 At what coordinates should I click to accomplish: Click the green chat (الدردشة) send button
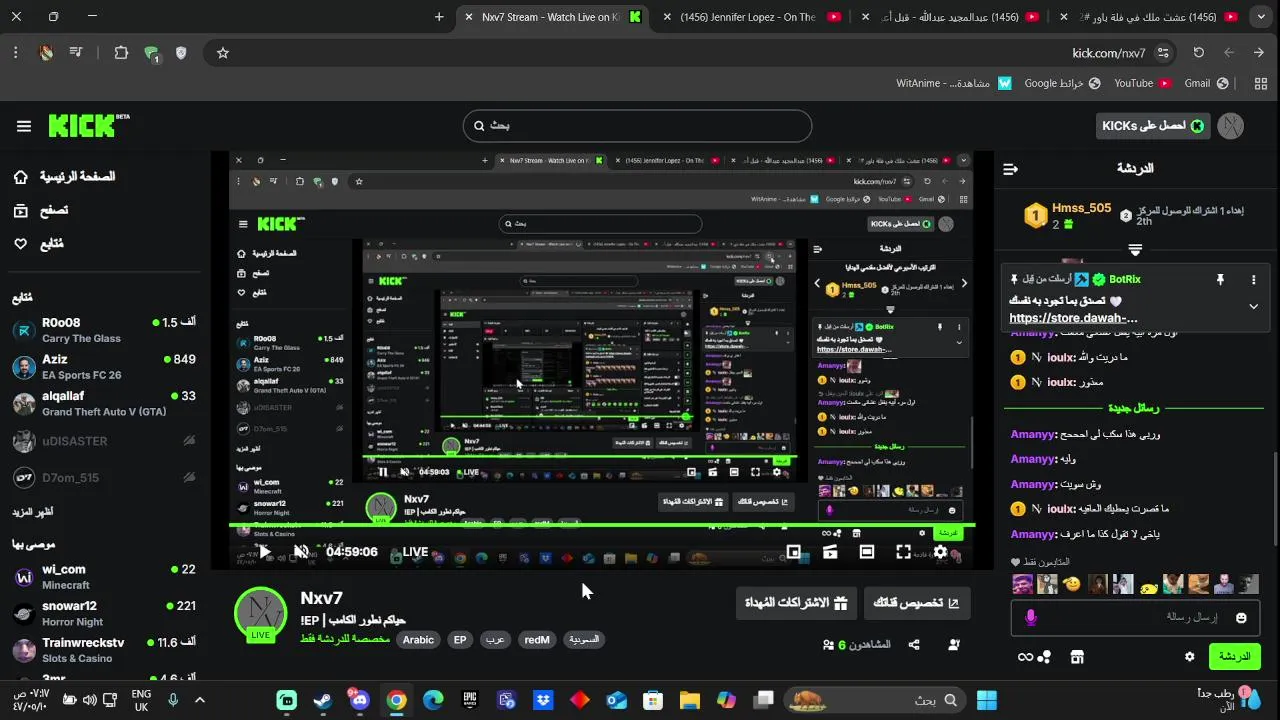pos(1234,657)
